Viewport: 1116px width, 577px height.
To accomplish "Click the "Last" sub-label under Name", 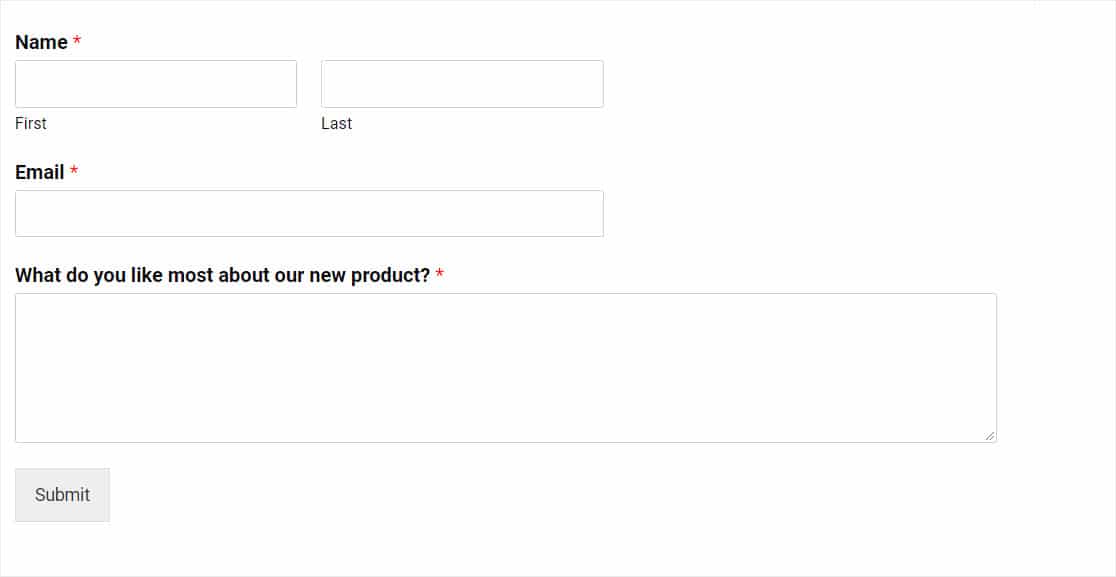I will [336, 123].
